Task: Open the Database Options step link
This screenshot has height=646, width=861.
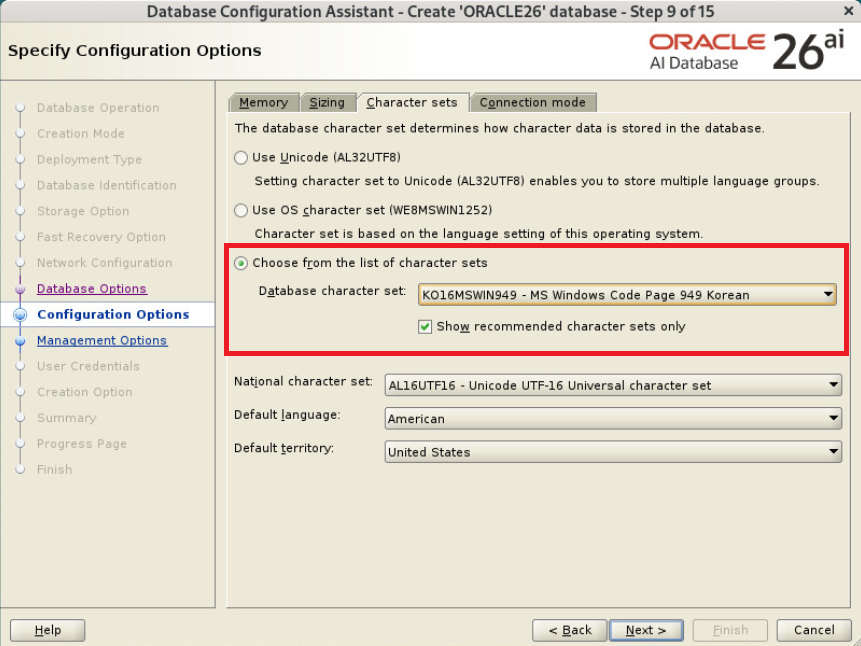Action: click(x=92, y=289)
